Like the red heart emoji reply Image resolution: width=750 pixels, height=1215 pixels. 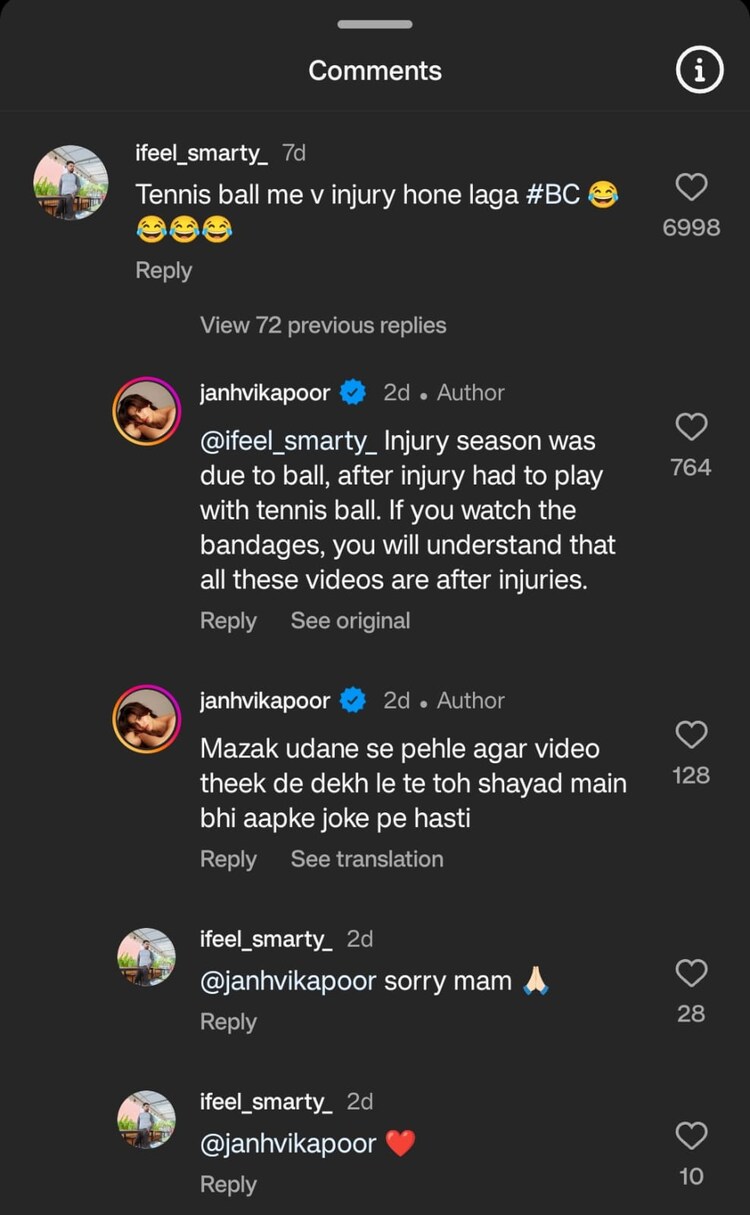tap(691, 1136)
